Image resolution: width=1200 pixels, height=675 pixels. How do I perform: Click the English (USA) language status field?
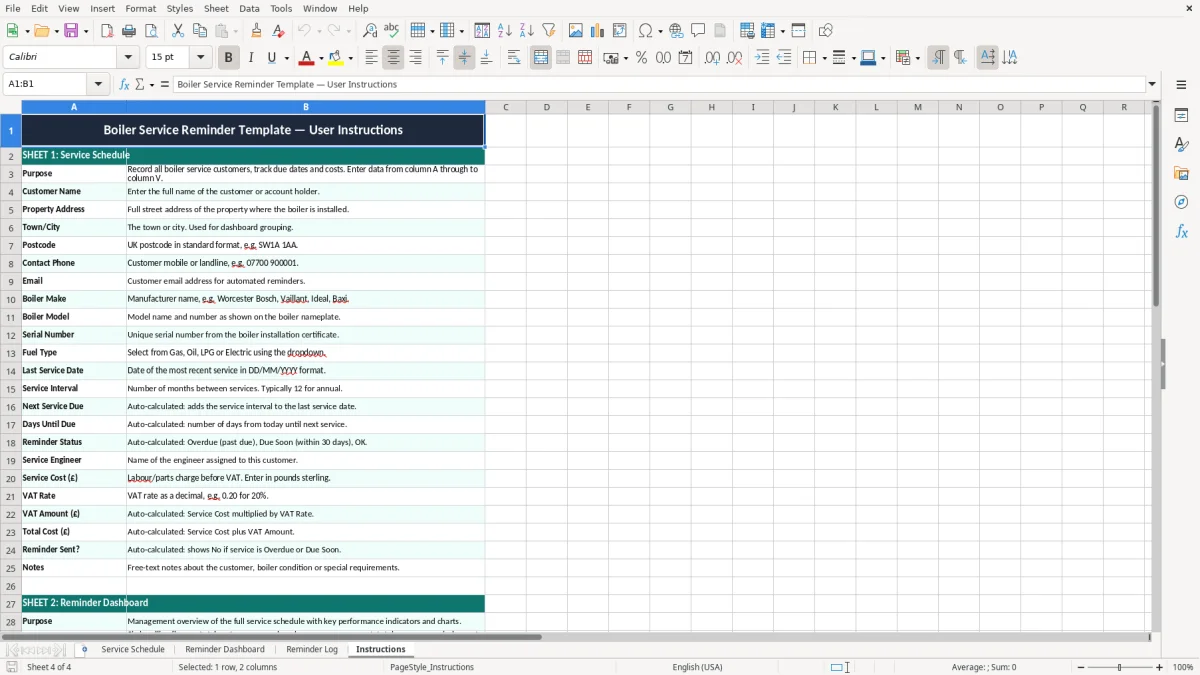pos(697,667)
